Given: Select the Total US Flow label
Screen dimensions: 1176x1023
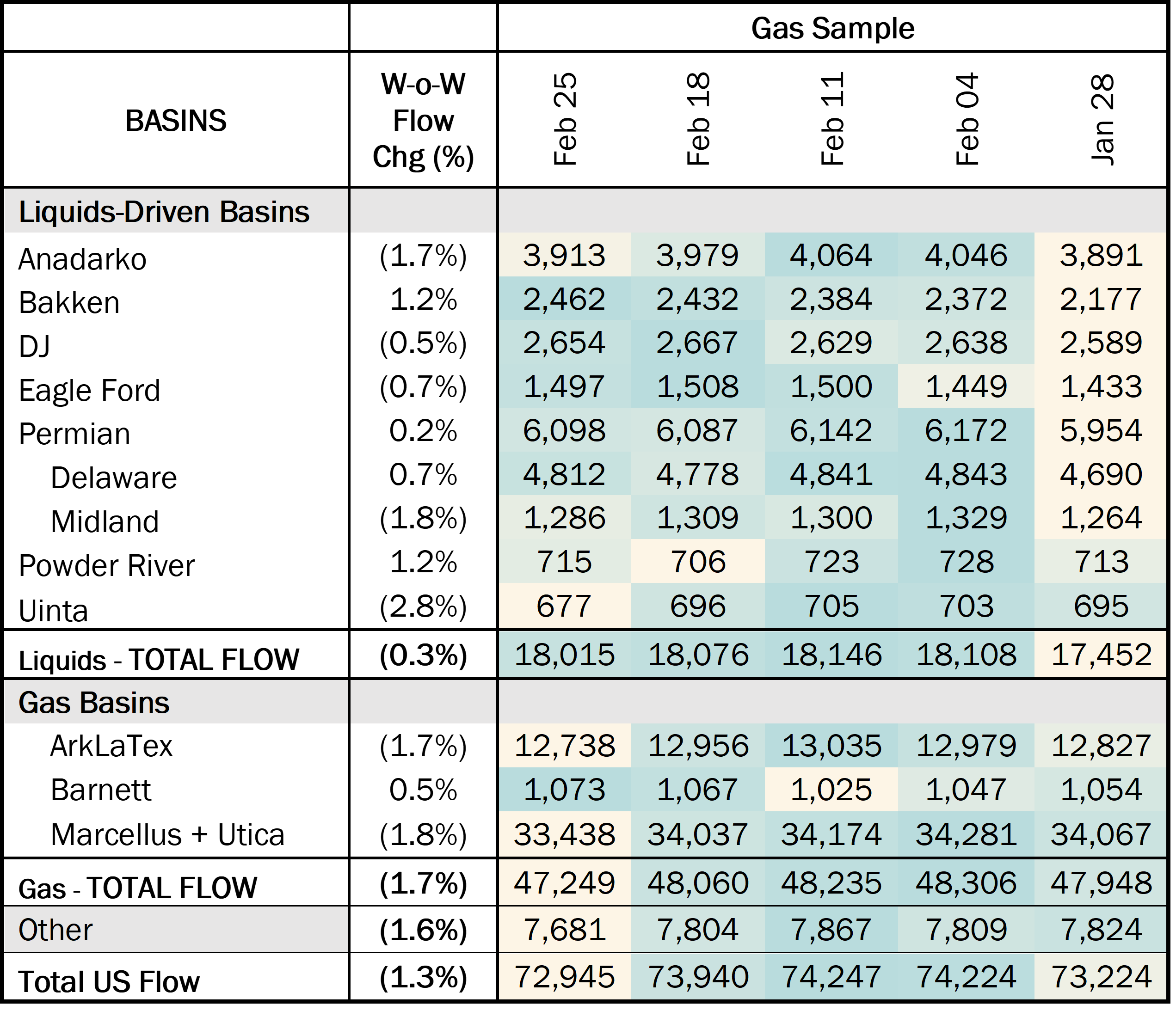Looking at the screenshot, I should coord(109,982).
